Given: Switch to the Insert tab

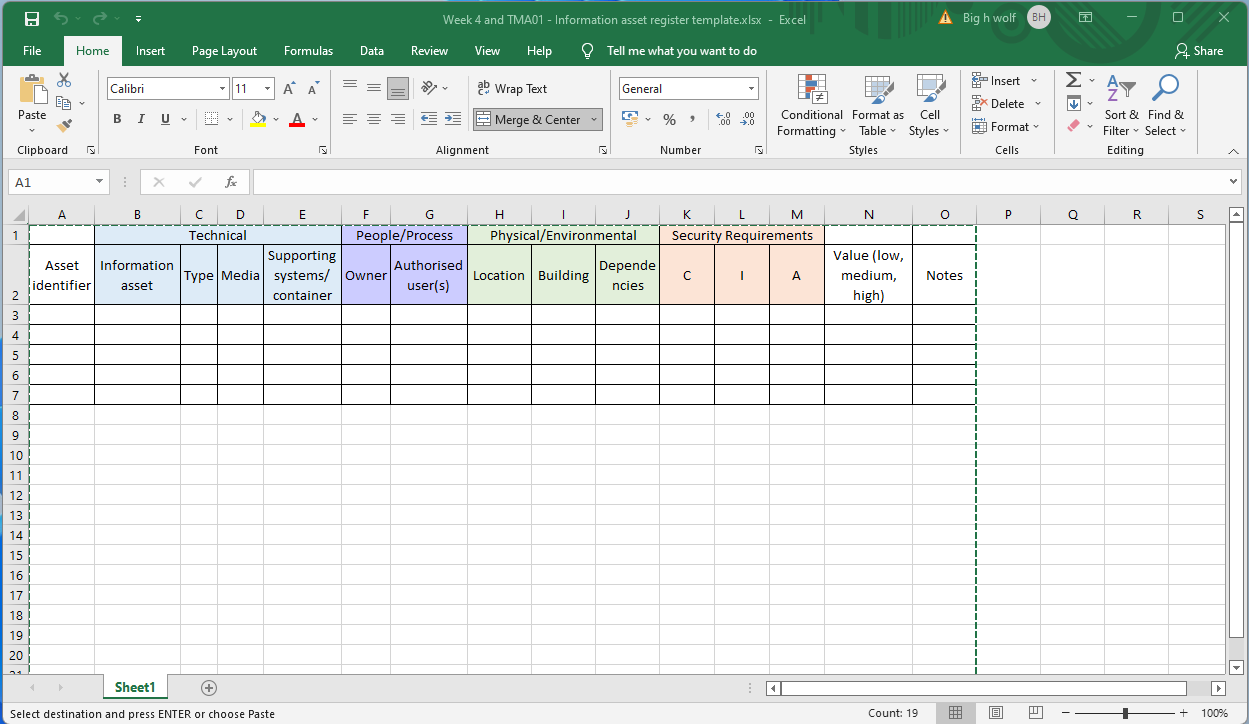Looking at the screenshot, I should click(x=151, y=51).
